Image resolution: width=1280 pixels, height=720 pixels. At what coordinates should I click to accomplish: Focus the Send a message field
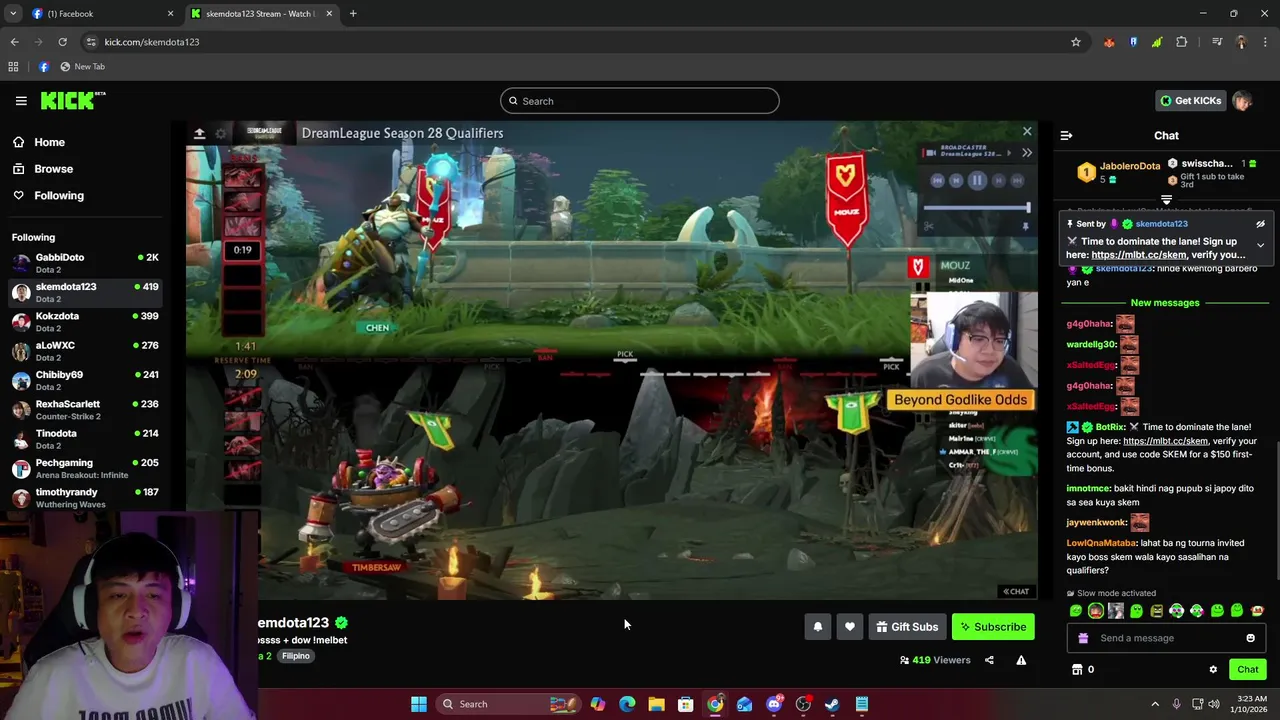1165,638
